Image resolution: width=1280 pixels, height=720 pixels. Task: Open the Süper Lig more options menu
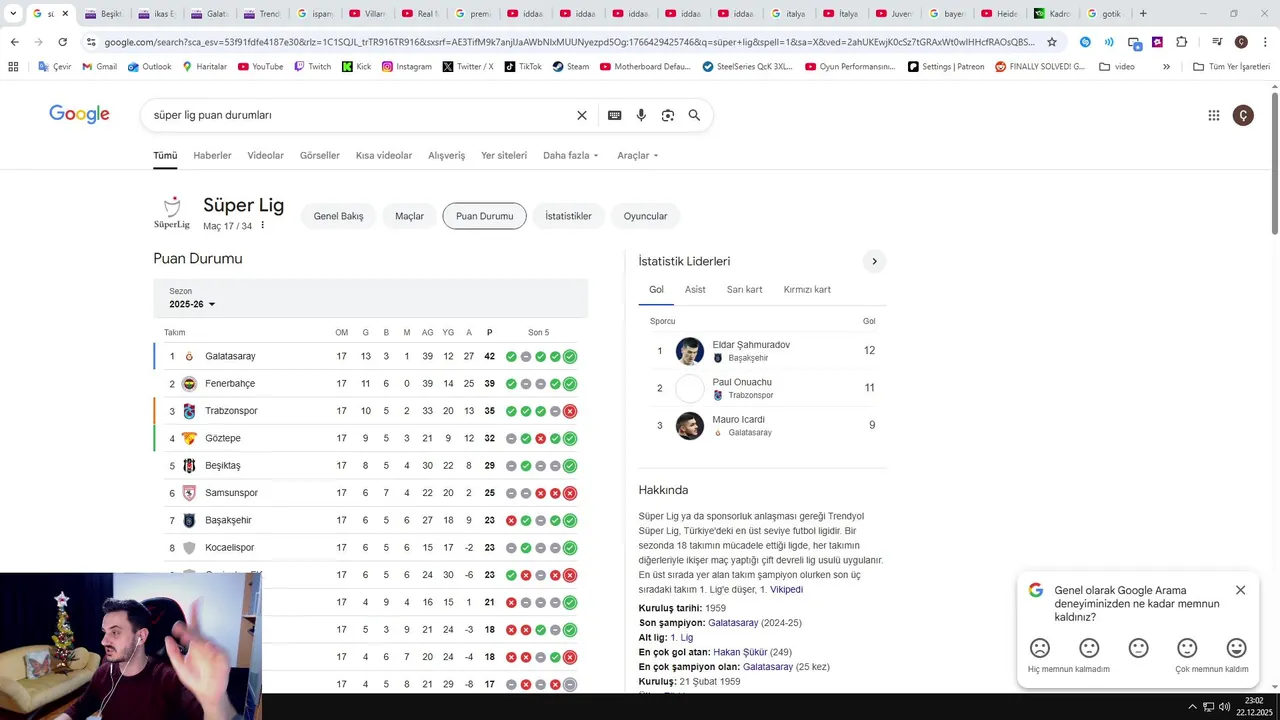[x=263, y=226]
